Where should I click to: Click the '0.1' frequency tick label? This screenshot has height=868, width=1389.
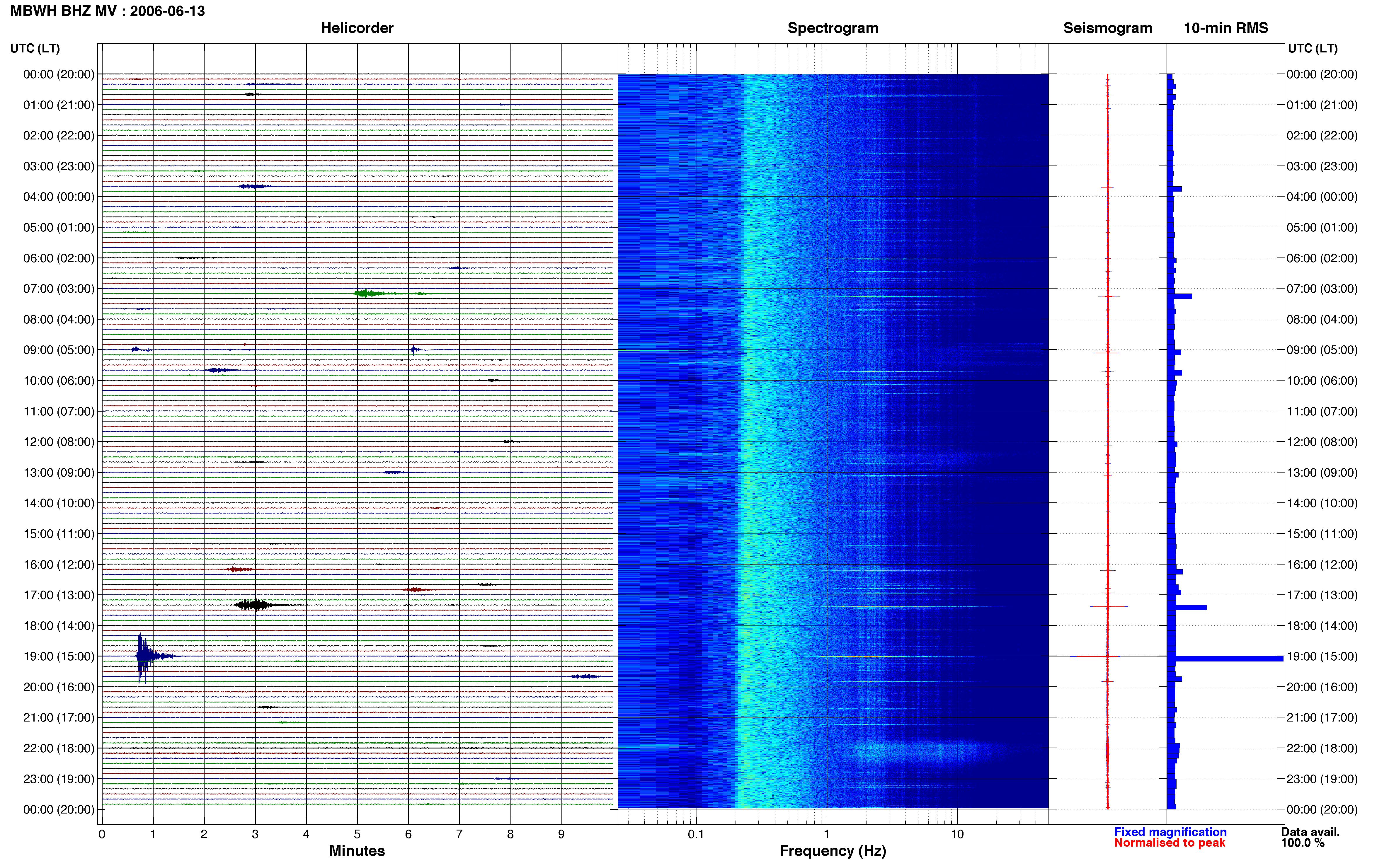(696, 834)
